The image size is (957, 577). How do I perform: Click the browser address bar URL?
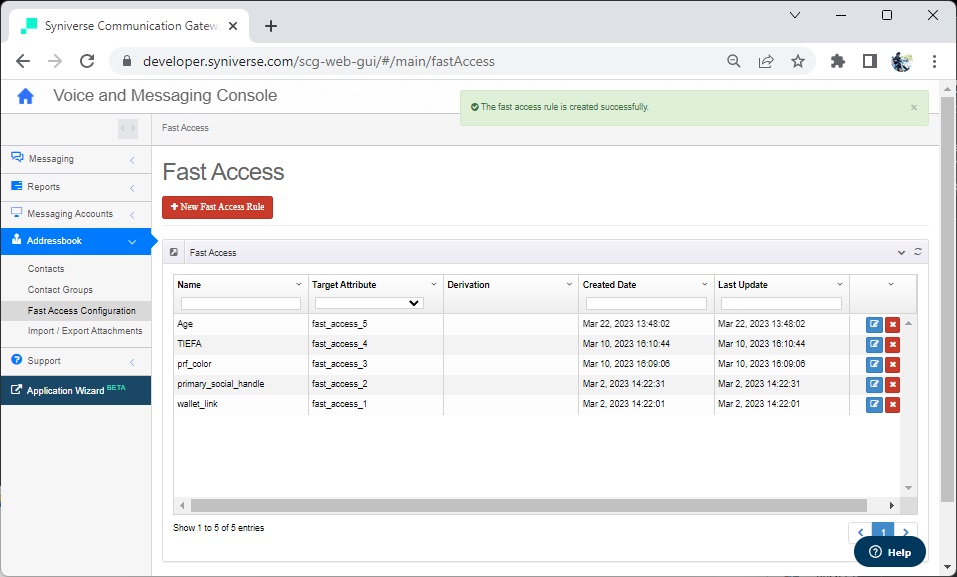(x=319, y=61)
